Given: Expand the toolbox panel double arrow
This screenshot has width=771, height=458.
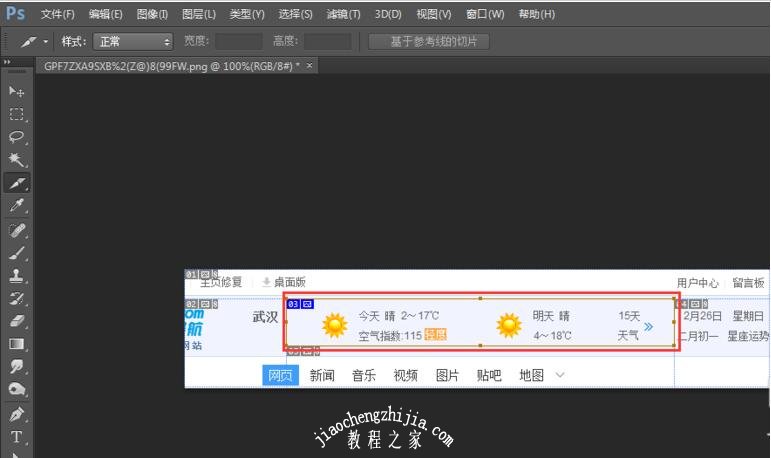Looking at the screenshot, I should (7, 62).
